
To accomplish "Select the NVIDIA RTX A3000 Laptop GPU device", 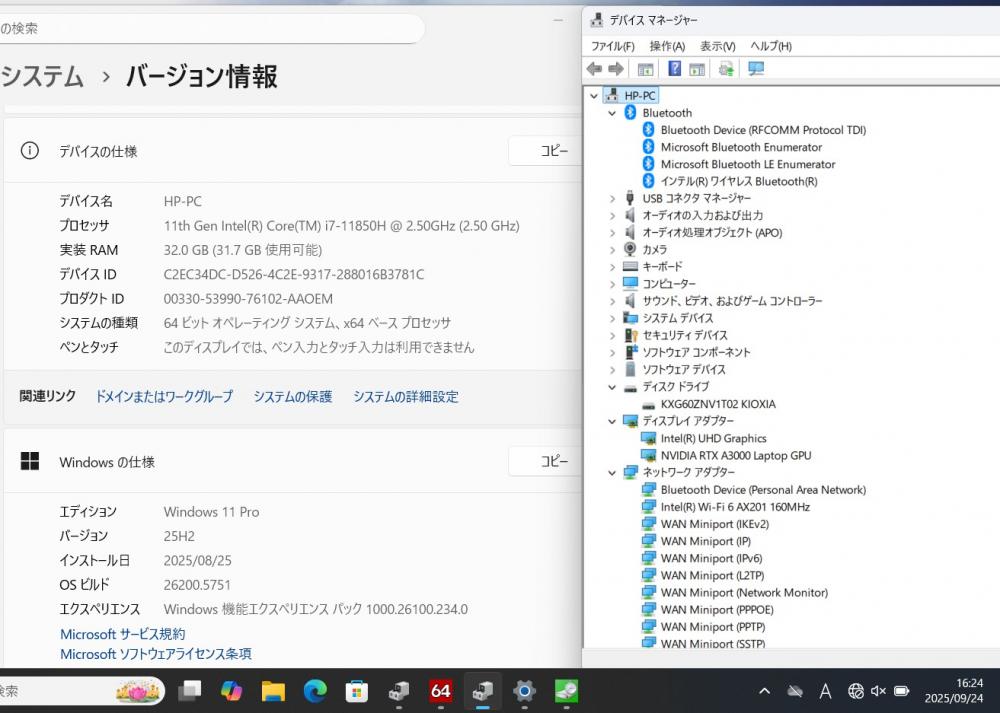I will point(735,455).
